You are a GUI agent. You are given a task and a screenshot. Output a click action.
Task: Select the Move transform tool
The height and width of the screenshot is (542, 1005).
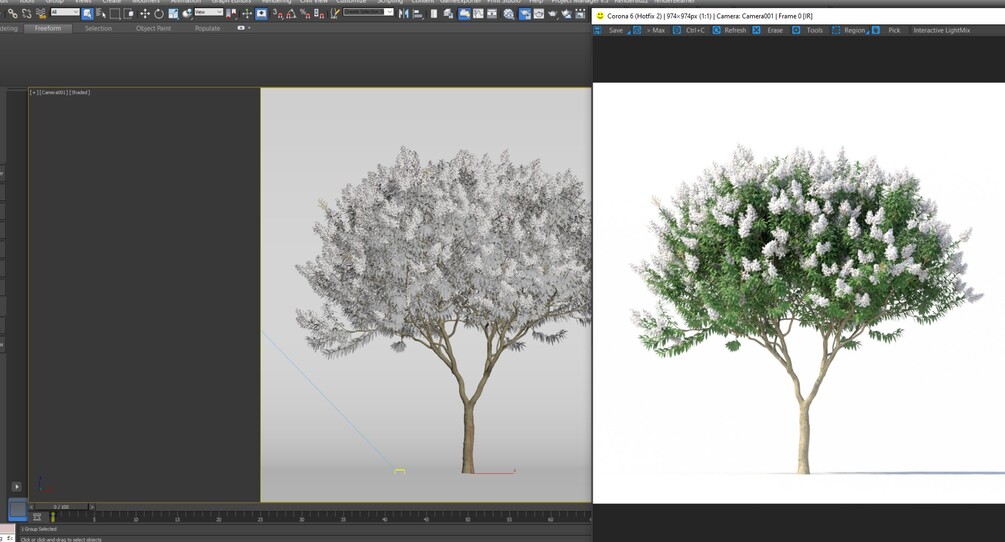click(x=145, y=13)
